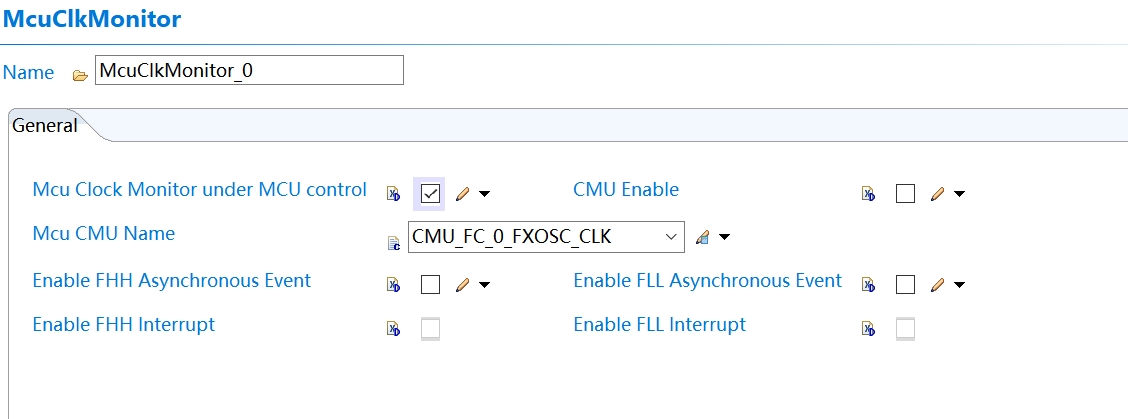The width and height of the screenshot is (1128, 419).
Task: Click the Enable FLL Interrupt label
Action: 659,325
